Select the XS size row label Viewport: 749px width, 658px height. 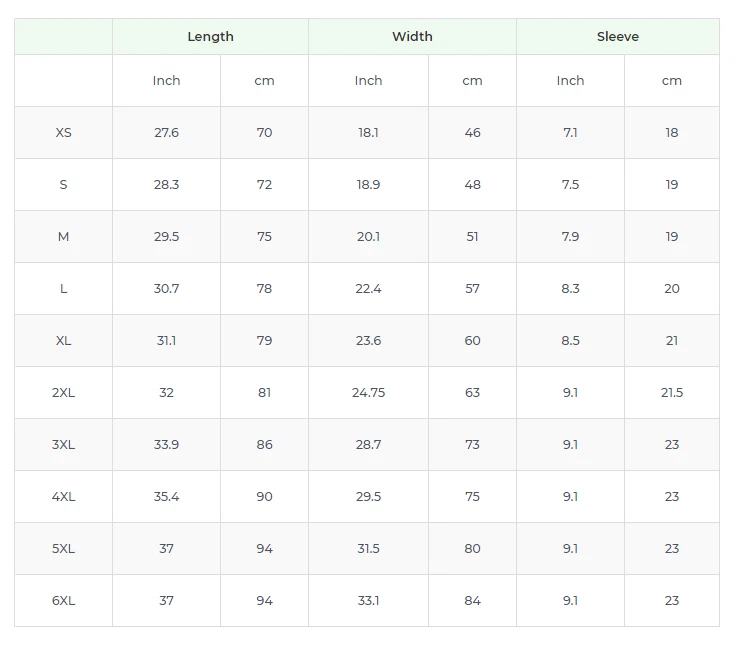(x=64, y=132)
